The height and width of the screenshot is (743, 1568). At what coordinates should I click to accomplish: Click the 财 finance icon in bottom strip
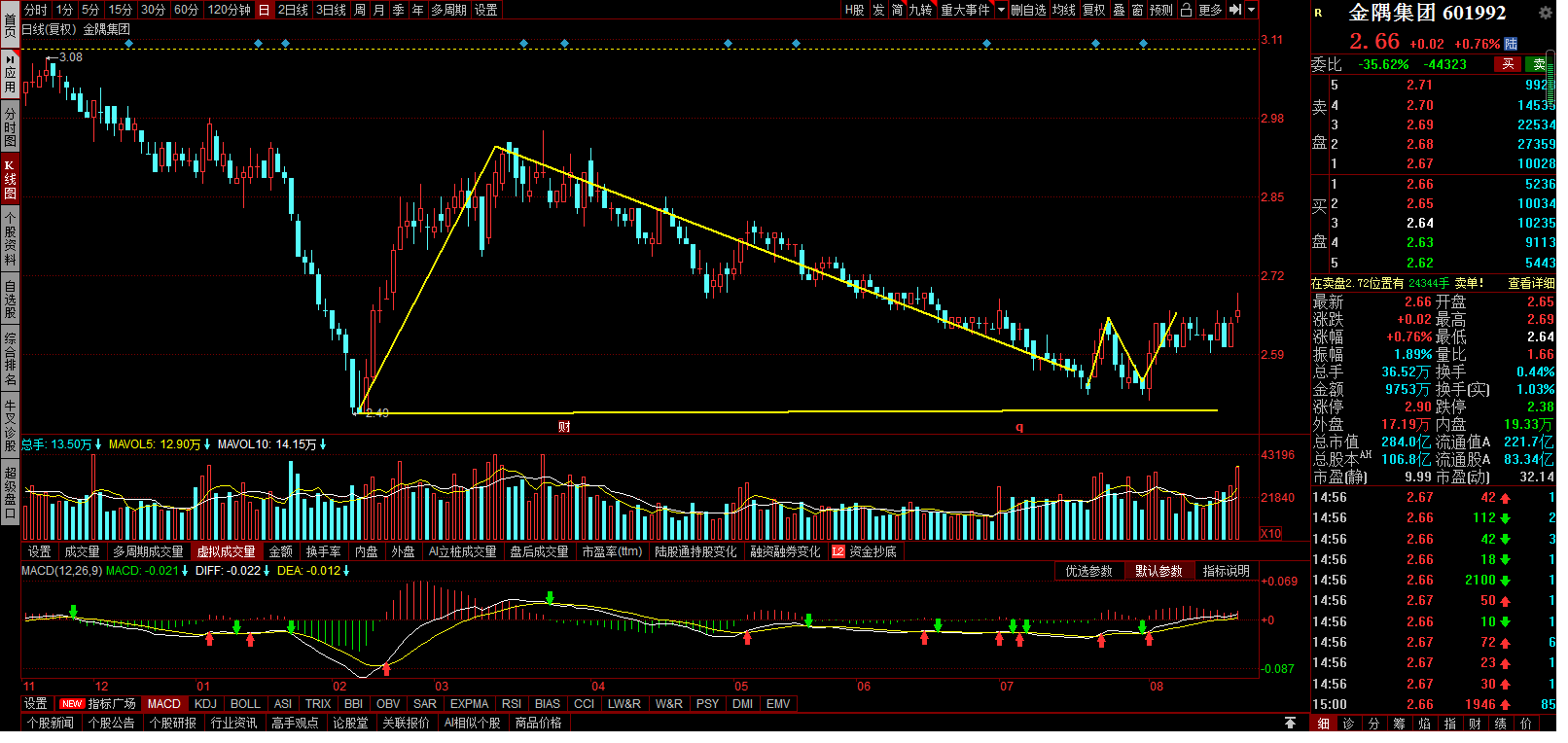pos(1475,724)
